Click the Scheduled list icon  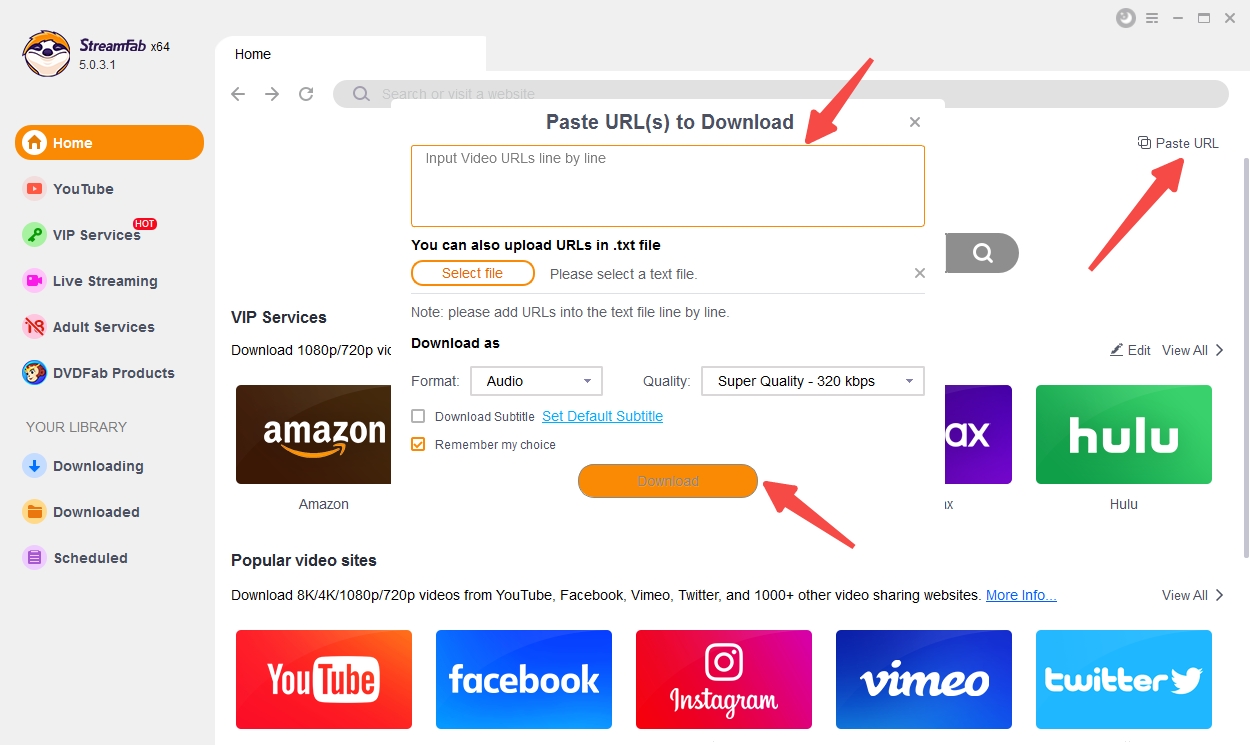(35, 558)
